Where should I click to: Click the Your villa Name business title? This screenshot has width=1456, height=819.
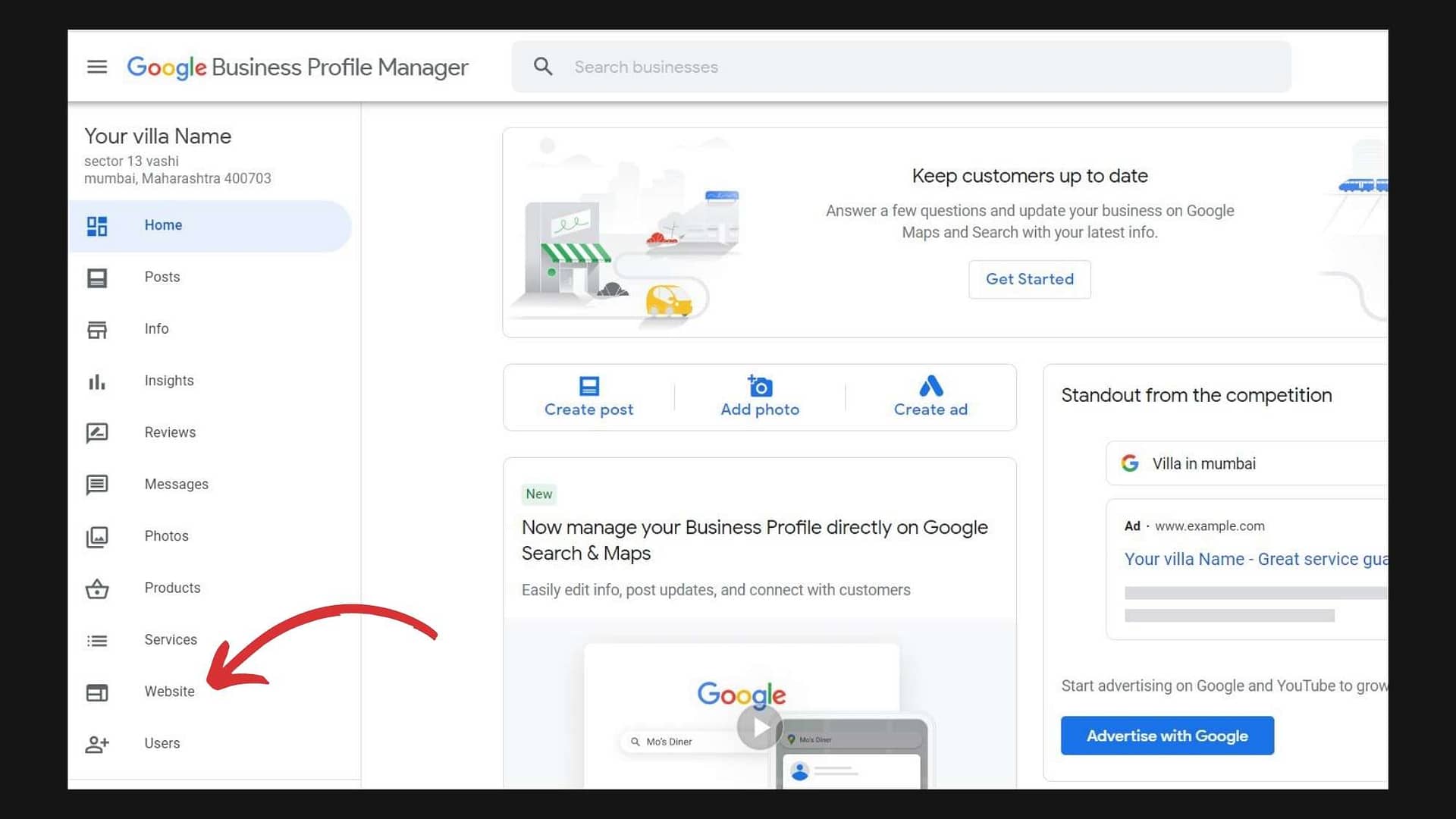pos(158,136)
